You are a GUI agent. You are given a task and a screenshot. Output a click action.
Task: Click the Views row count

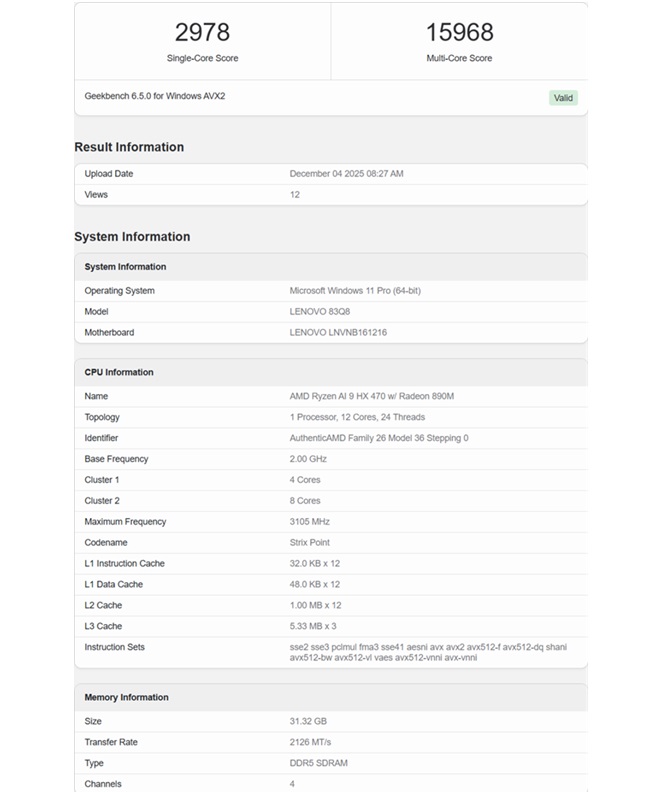tap(295, 195)
